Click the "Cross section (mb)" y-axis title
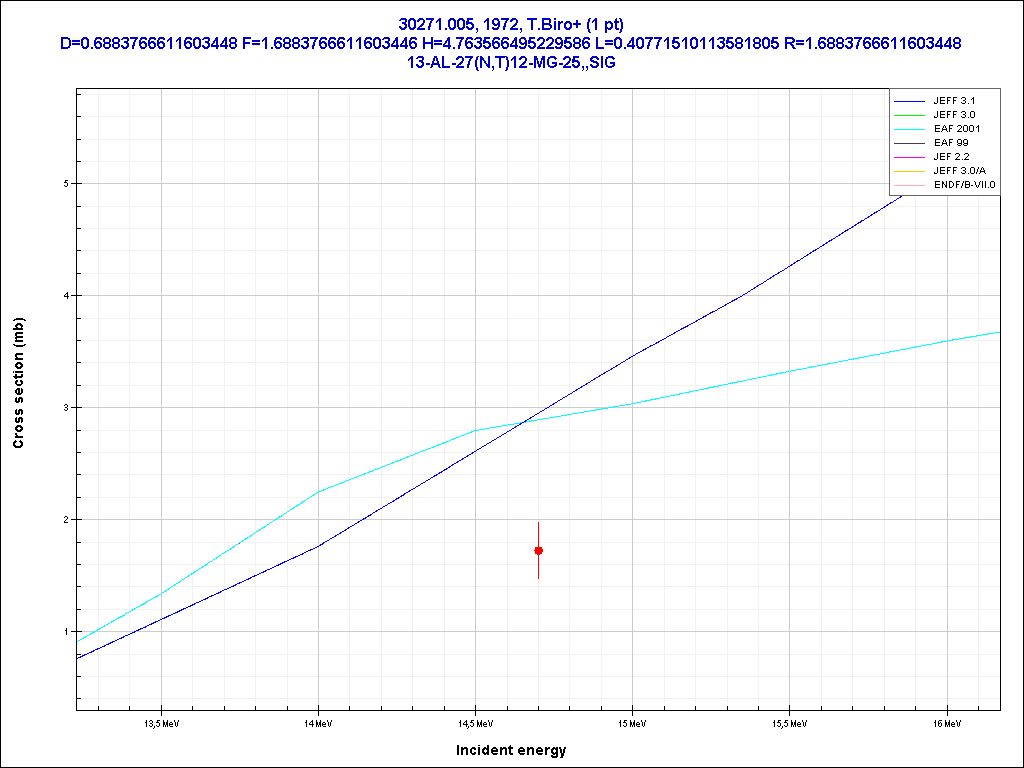 pos(19,383)
